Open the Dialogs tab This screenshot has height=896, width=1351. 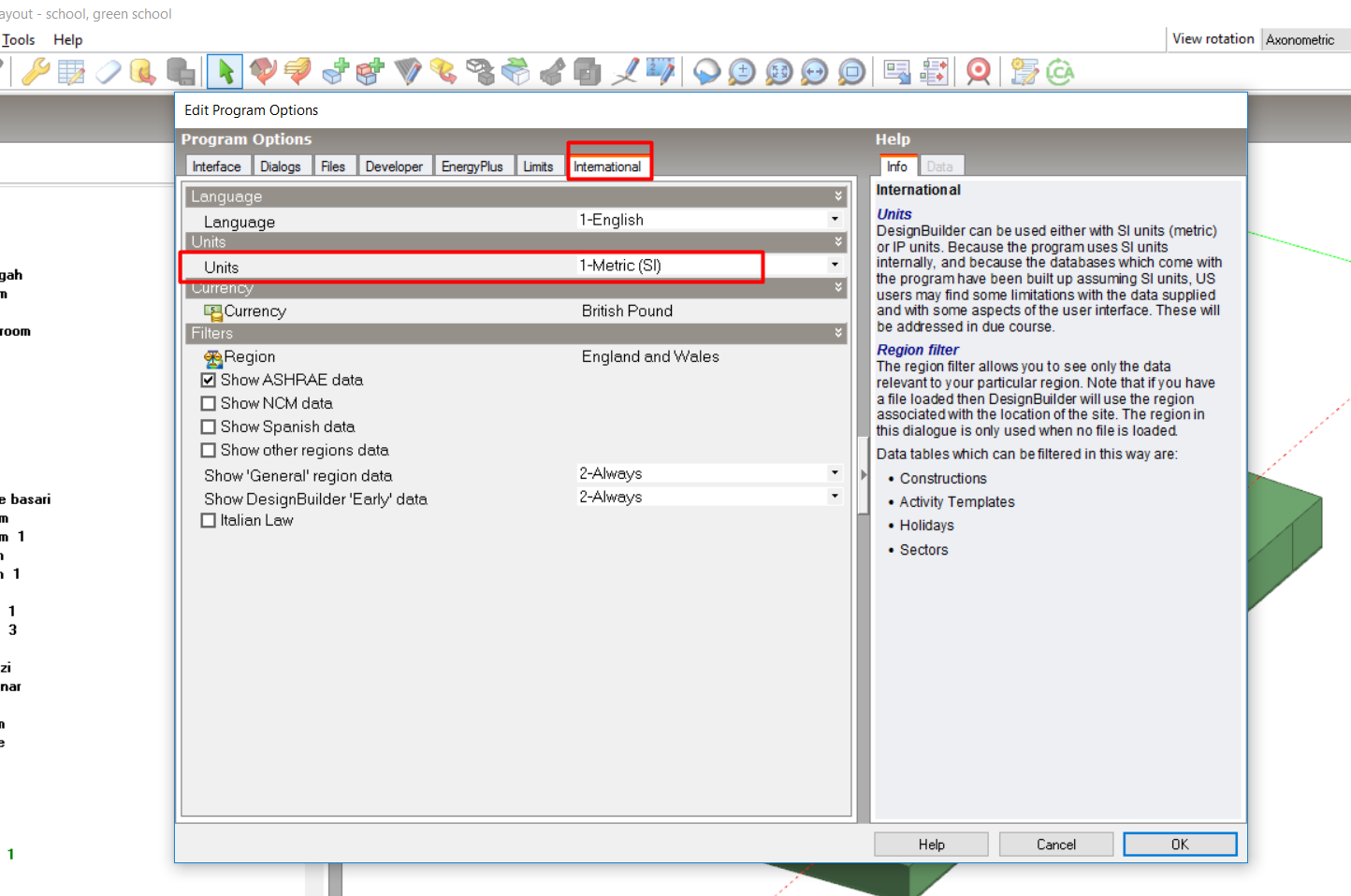click(x=281, y=166)
